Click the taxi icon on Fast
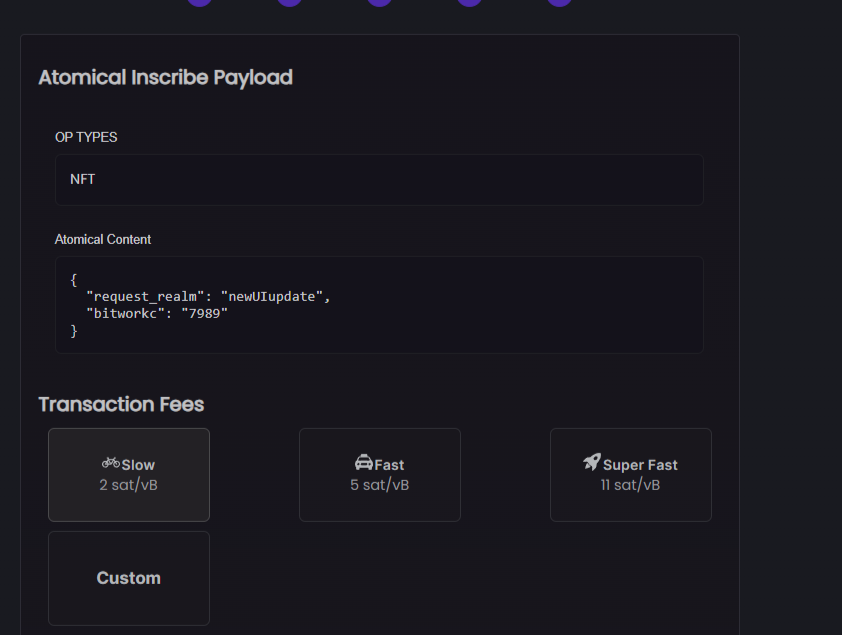The image size is (842, 635). pos(364,462)
